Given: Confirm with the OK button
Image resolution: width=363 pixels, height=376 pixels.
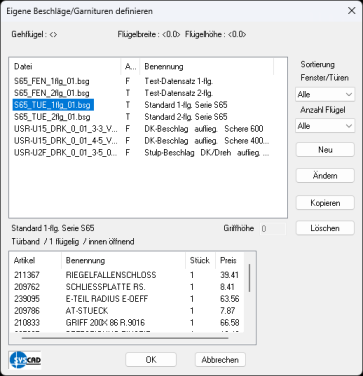Looking at the screenshot, I should (151, 360).
